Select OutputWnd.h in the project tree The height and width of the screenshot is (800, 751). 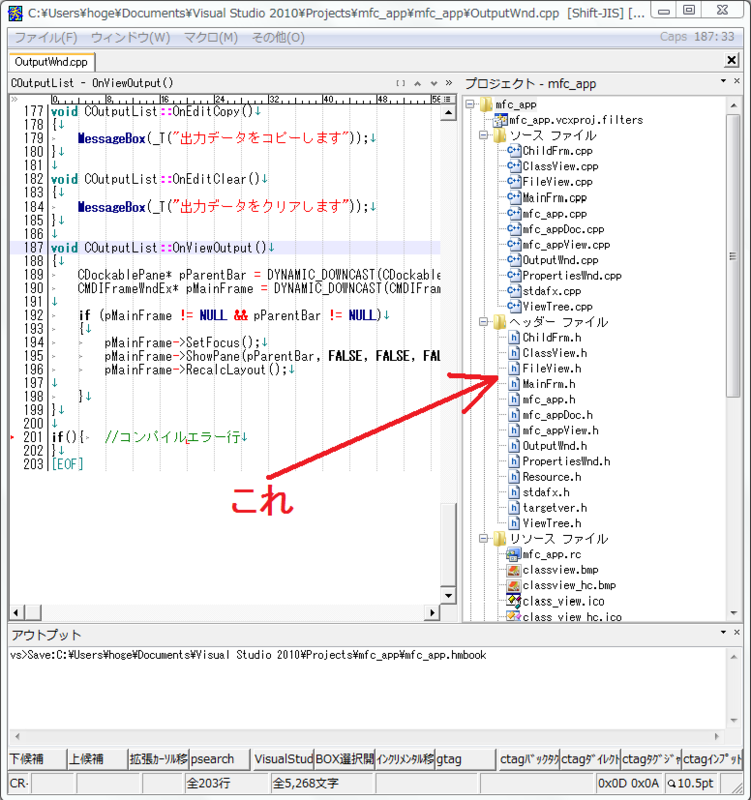pyautogui.click(x=555, y=446)
